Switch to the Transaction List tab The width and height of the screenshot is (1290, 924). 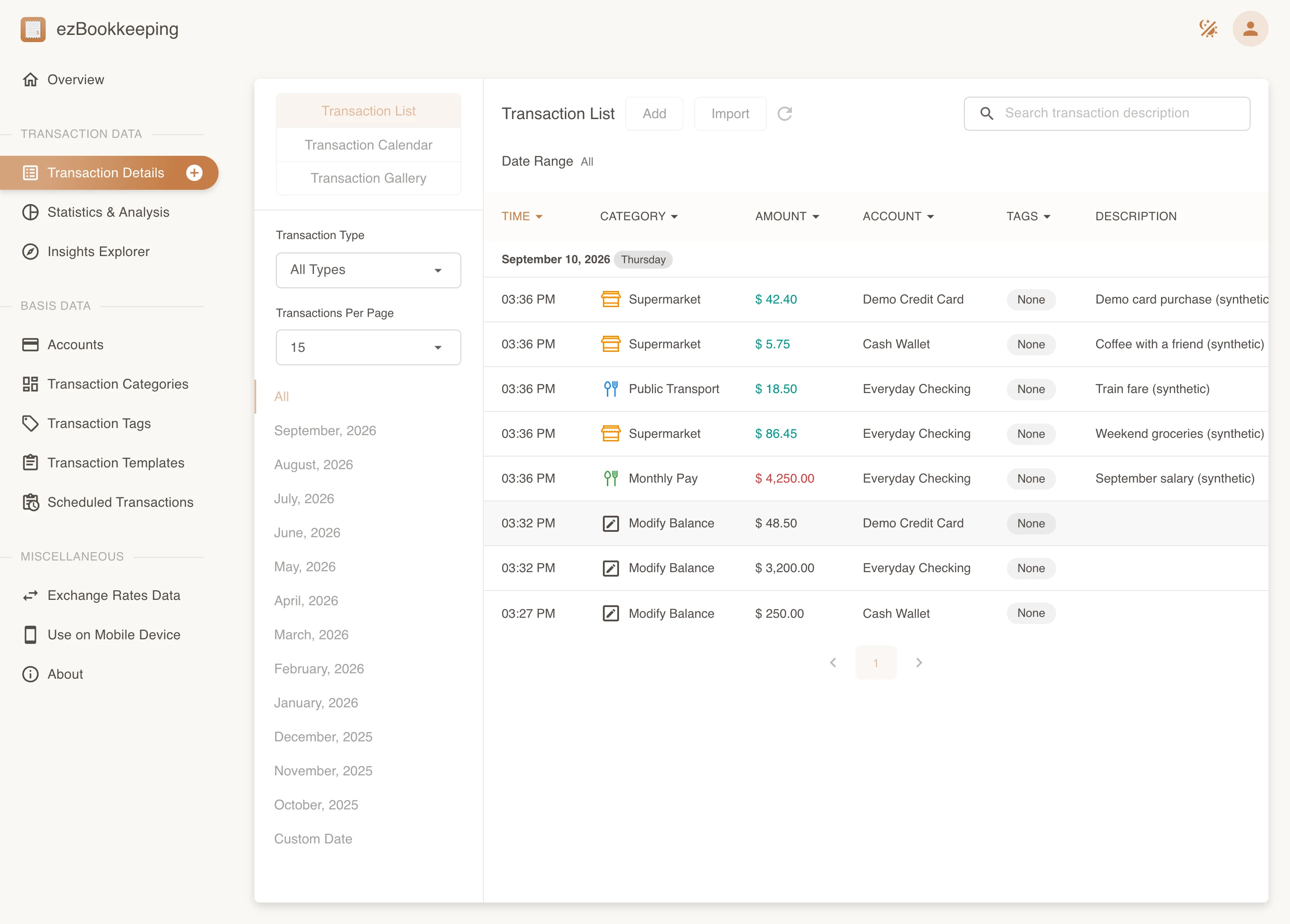[x=368, y=111]
